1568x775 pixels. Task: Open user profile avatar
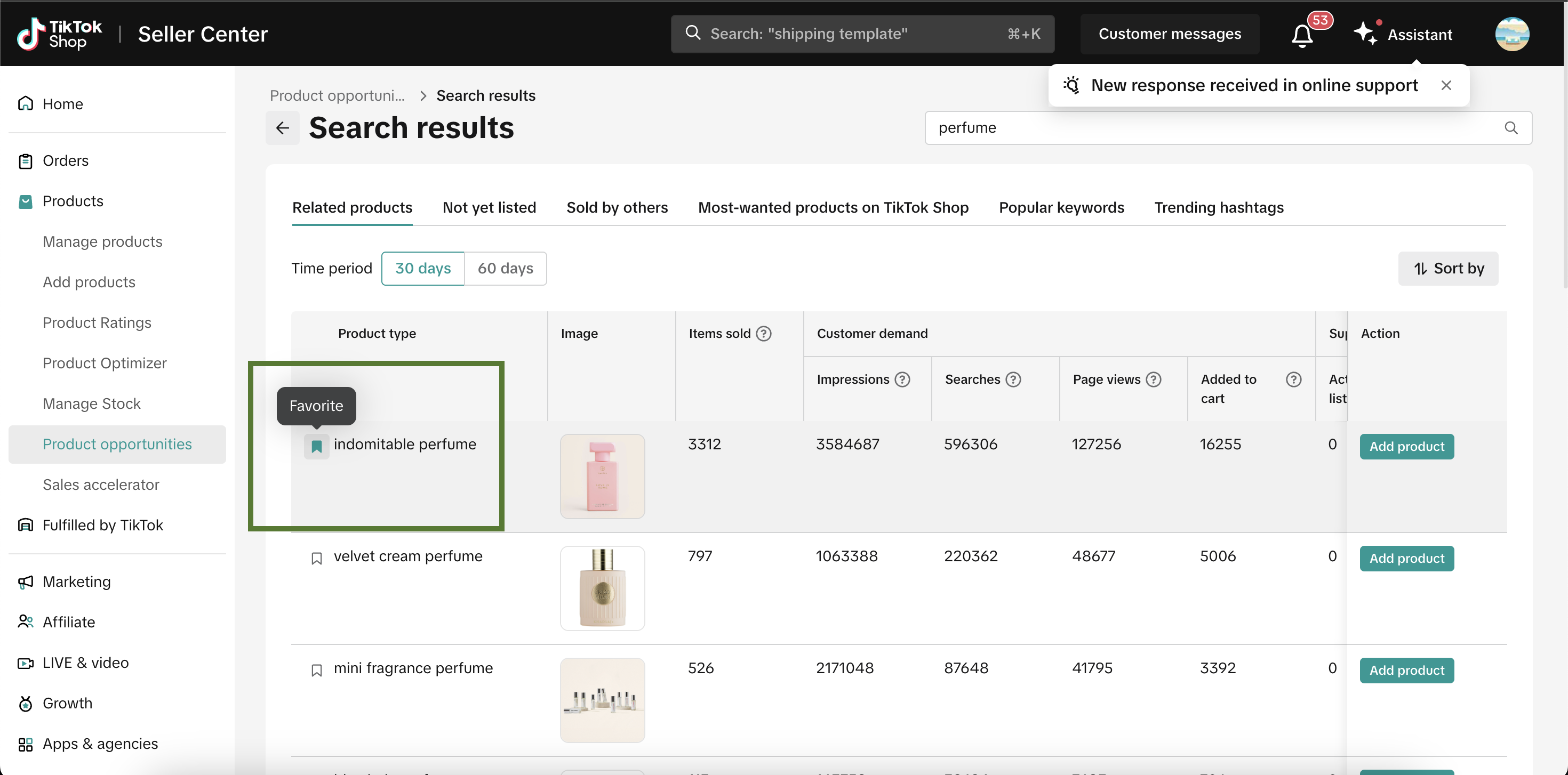coord(1511,34)
